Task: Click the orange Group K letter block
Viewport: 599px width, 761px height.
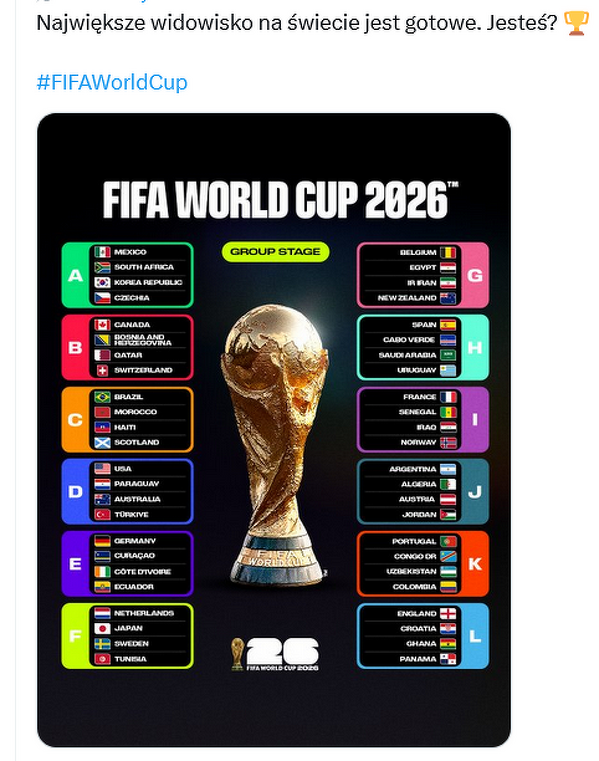Action: 475,564
